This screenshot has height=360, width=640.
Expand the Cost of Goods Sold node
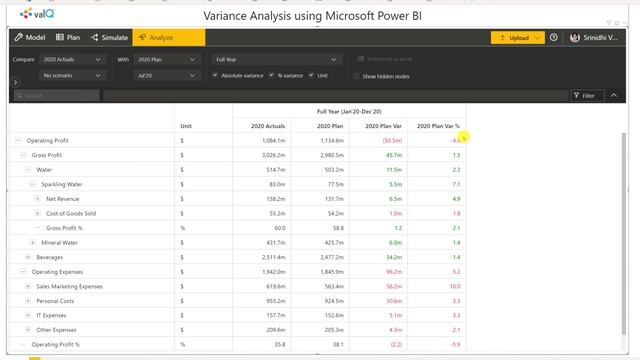click(38, 213)
